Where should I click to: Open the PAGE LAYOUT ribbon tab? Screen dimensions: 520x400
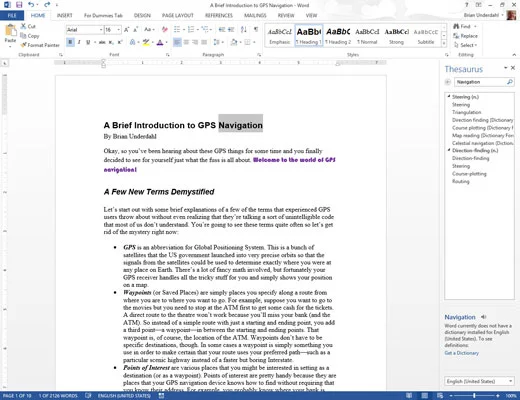(x=178, y=15)
